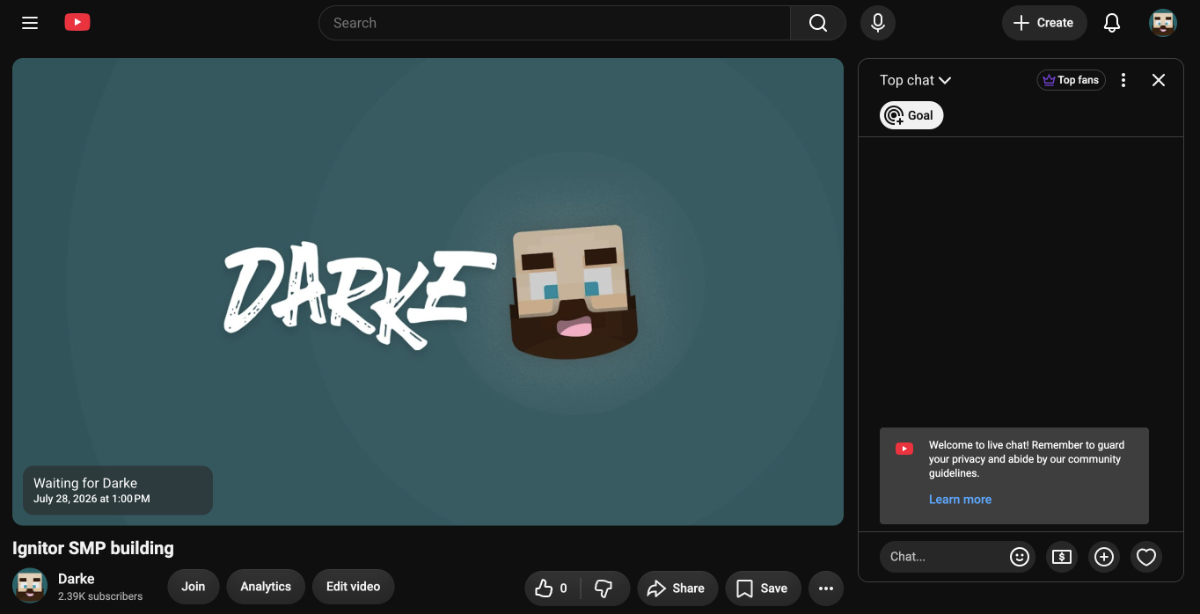Viewport: 1200px width, 614px height.
Task: Start voice search with microphone
Action: (x=878, y=23)
